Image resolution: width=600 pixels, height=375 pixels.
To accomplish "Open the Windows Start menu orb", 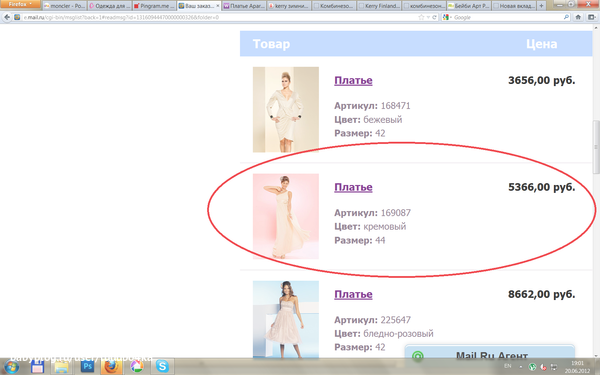I will 11,367.
